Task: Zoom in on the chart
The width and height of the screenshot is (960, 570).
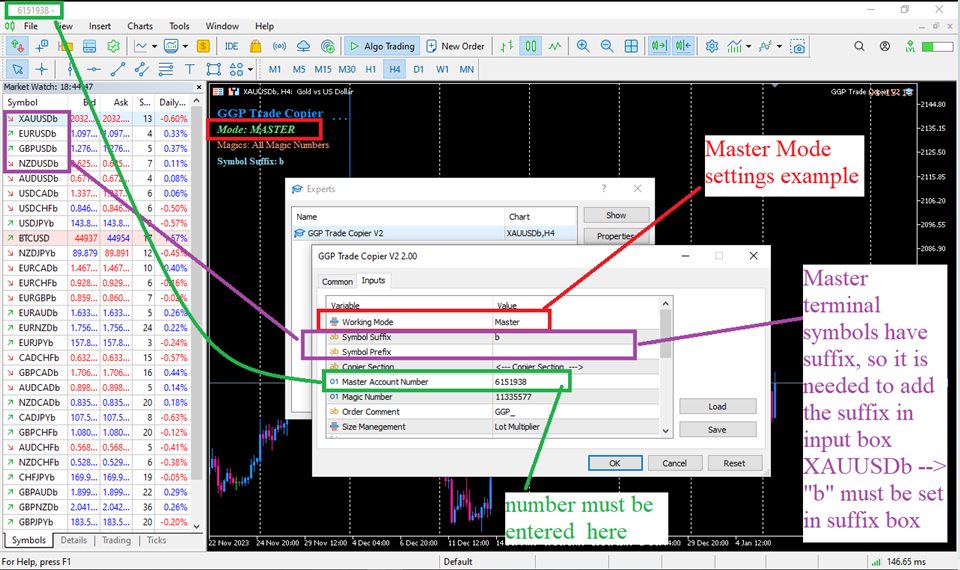Action: point(583,46)
